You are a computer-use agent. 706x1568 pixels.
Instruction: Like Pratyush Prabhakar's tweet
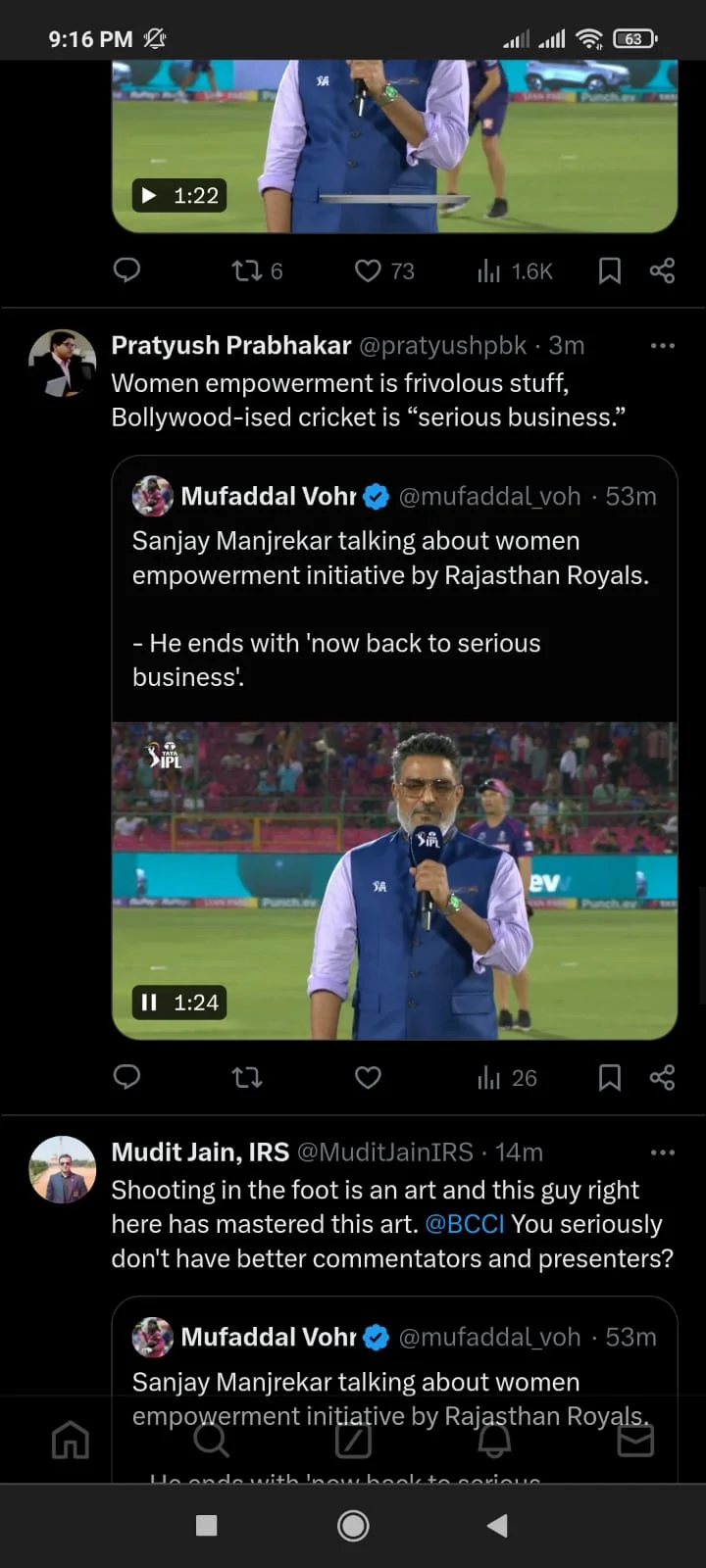[368, 1077]
